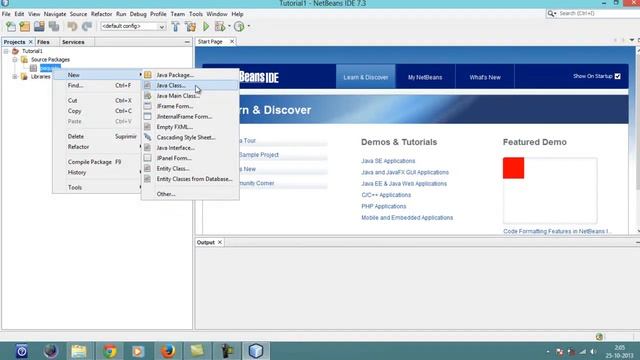The height and width of the screenshot is (360, 640).
Task: Close the Start Page tab
Action: click(232, 42)
